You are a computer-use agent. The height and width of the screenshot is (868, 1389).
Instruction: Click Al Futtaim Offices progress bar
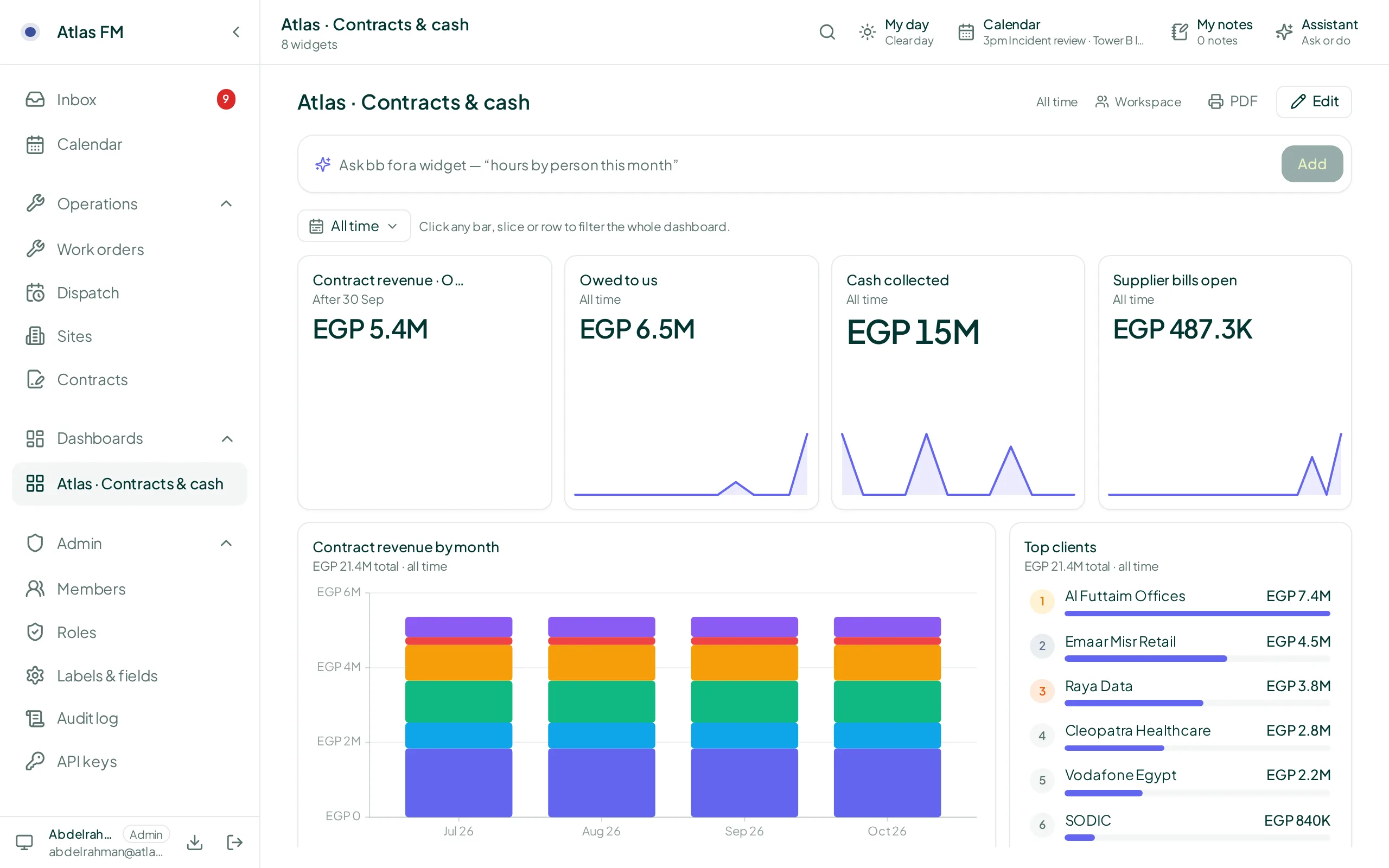[1197, 614]
